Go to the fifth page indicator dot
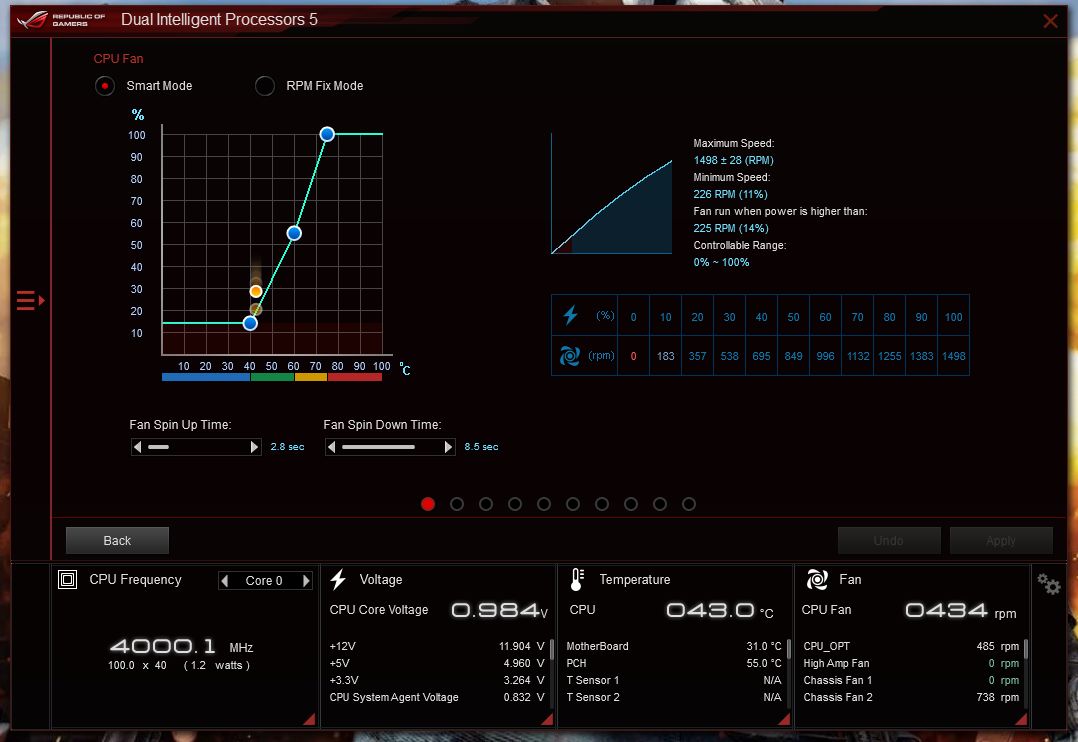Screen dimensions: 1078x742 (544, 505)
